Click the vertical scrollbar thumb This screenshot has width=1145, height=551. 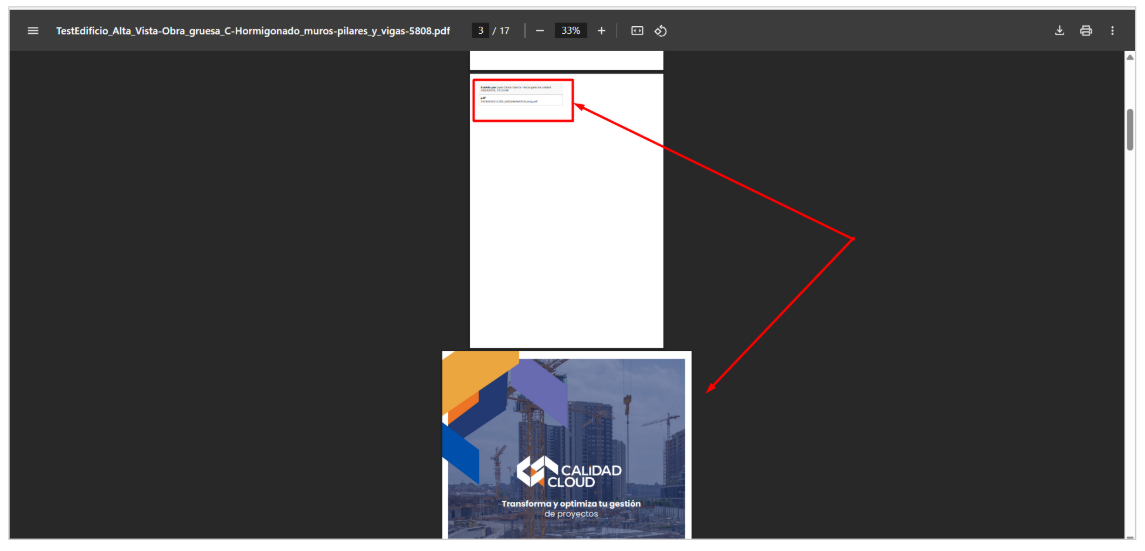click(1130, 130)
